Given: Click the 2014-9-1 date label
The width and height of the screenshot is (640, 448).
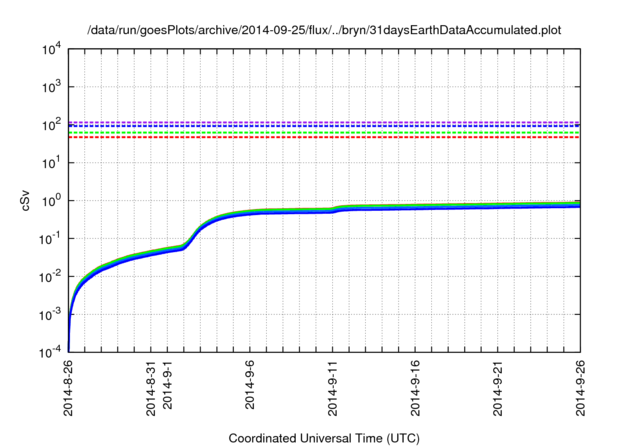Looking at the screenshot, I should (168, 384).
